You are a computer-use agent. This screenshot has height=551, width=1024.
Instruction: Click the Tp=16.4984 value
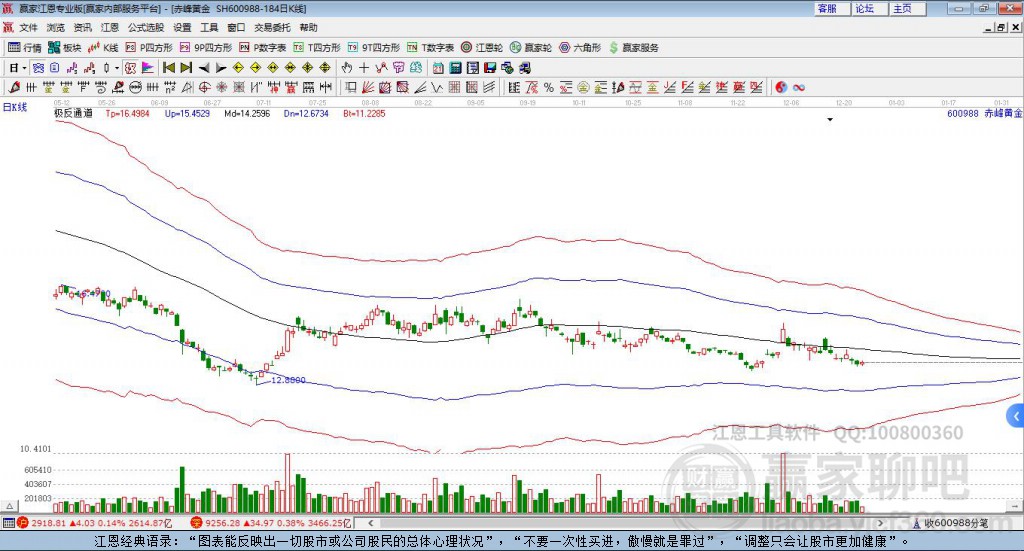[x=127, y=114]
